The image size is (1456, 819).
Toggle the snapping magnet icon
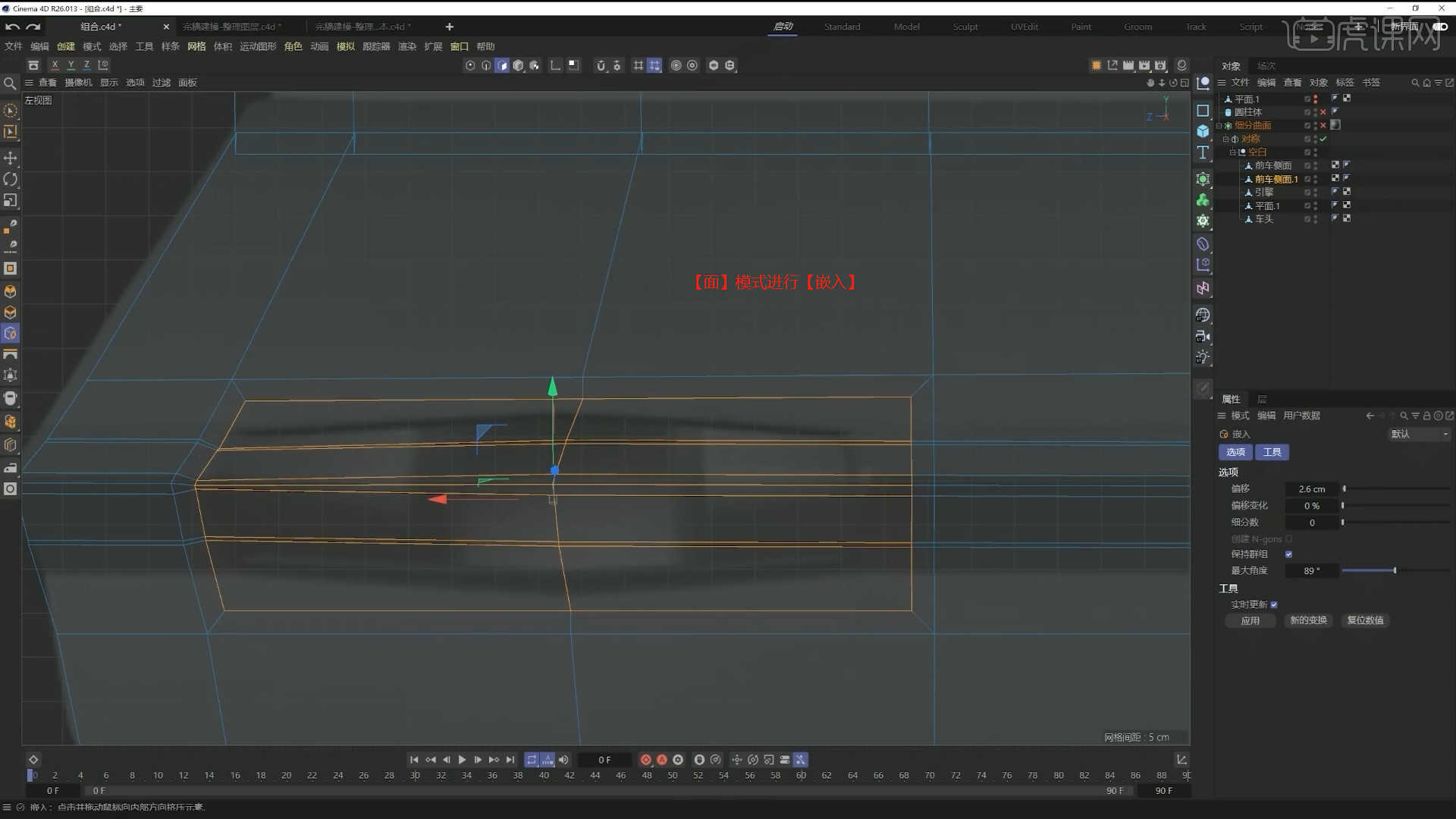pos(601,66)
